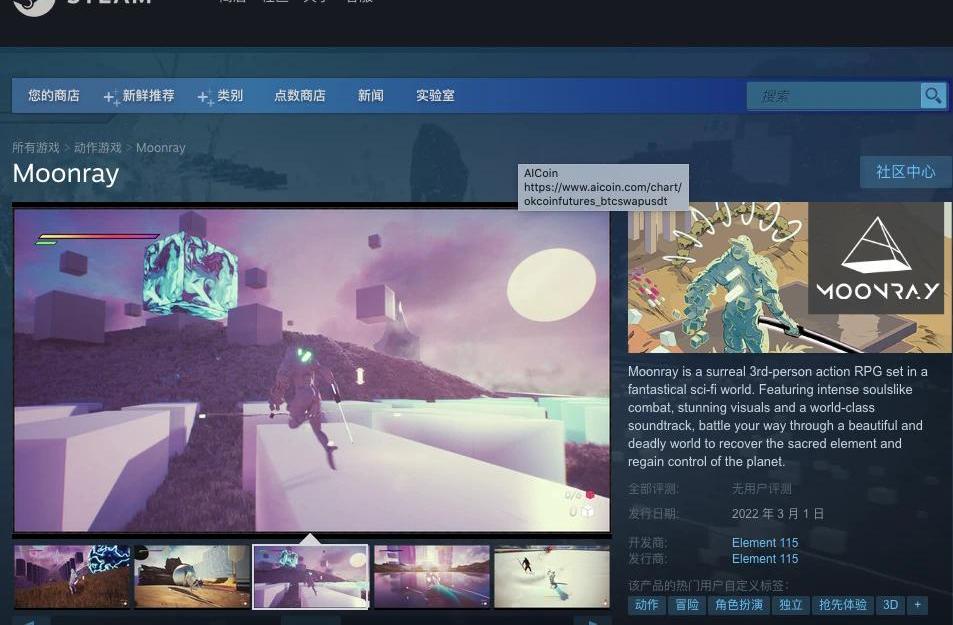Click the Moonray header capsule image
The width and height of the screenshot is (953, 625).
790,277
